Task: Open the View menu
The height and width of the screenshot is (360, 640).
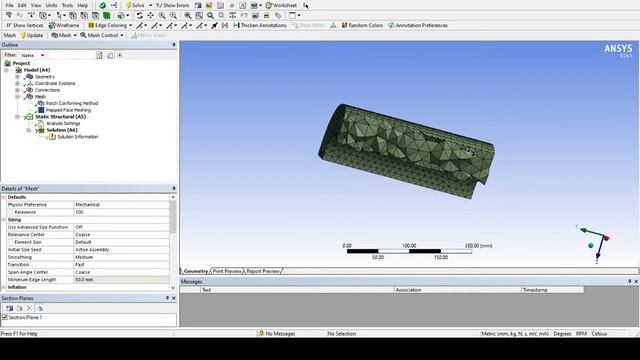Action: coord(36,5)
